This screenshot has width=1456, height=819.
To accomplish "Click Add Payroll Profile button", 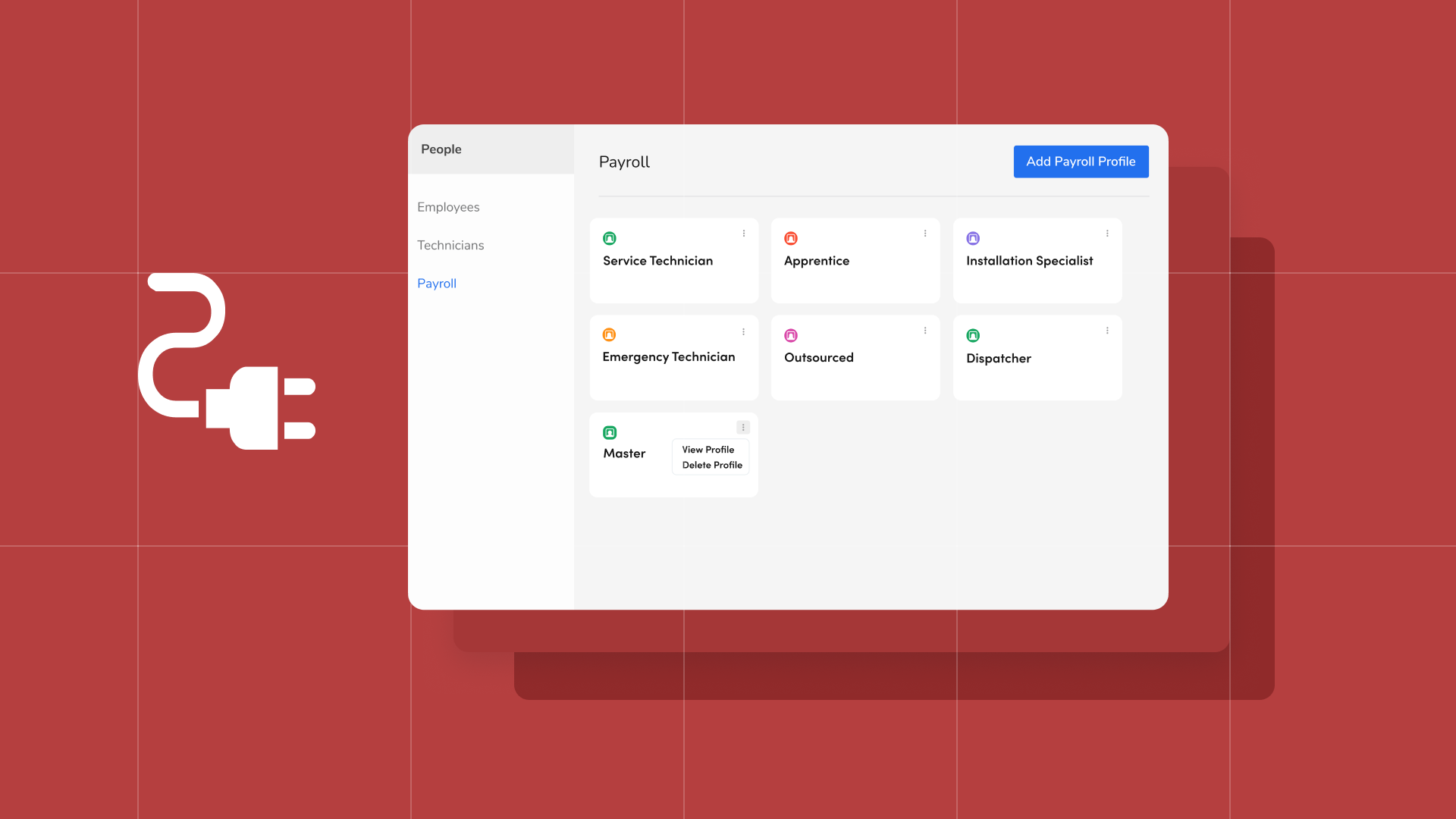I will (x=1081, y=162).
